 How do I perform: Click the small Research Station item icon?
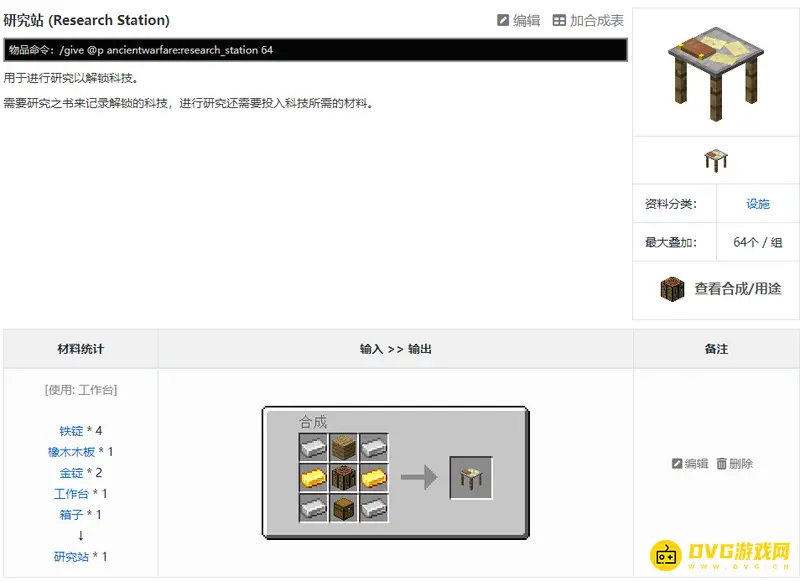(x=716, y=160)
